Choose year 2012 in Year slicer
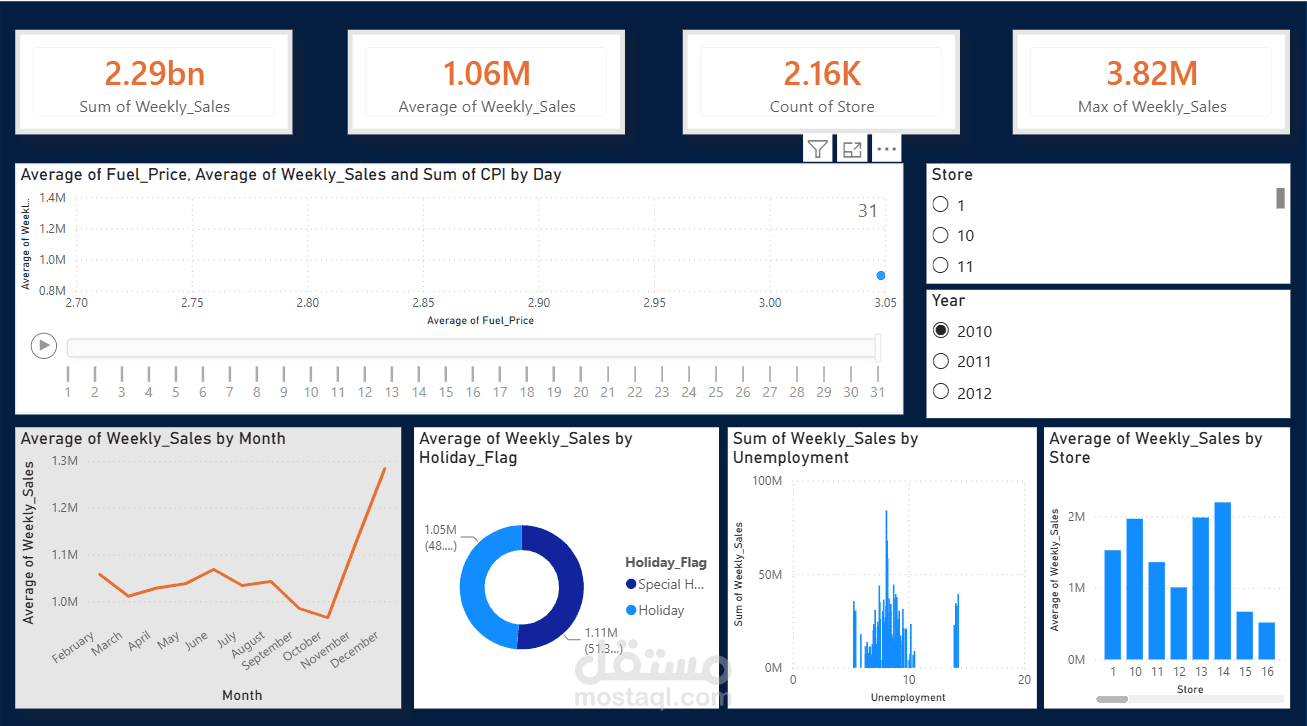1307x726 pixels. (940, 392)
